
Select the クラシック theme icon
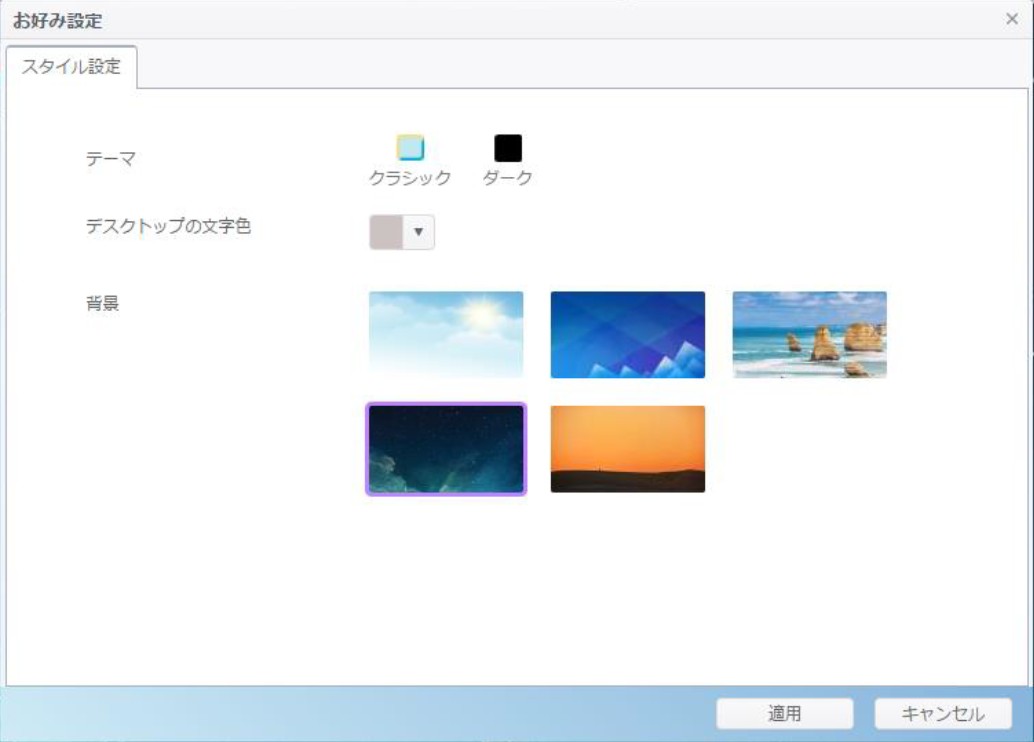point(410,148)
